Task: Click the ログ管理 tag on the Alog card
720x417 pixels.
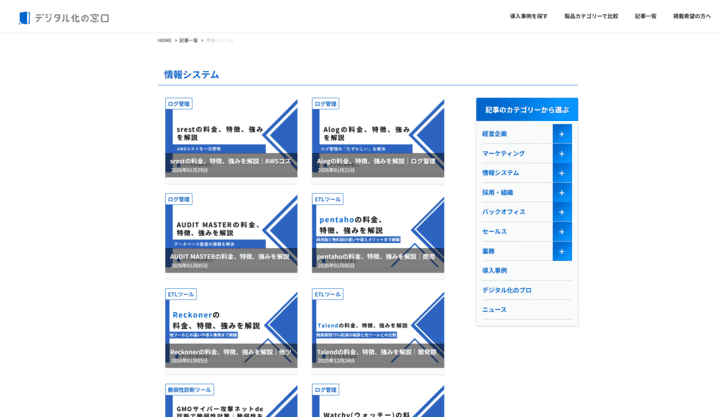Action: click(x=326, y=104)
